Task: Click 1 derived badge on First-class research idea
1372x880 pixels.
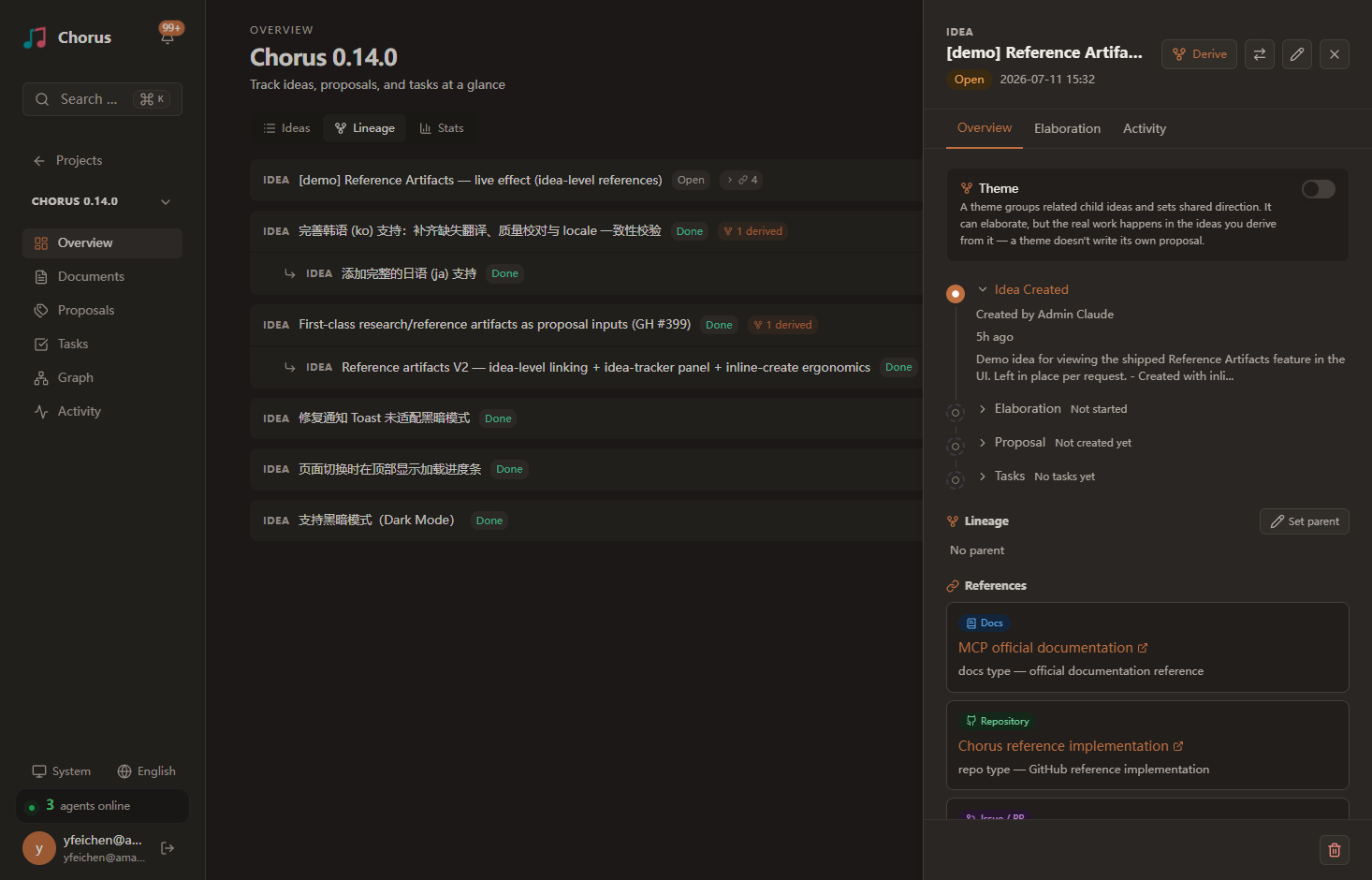Action: (782, 325)
